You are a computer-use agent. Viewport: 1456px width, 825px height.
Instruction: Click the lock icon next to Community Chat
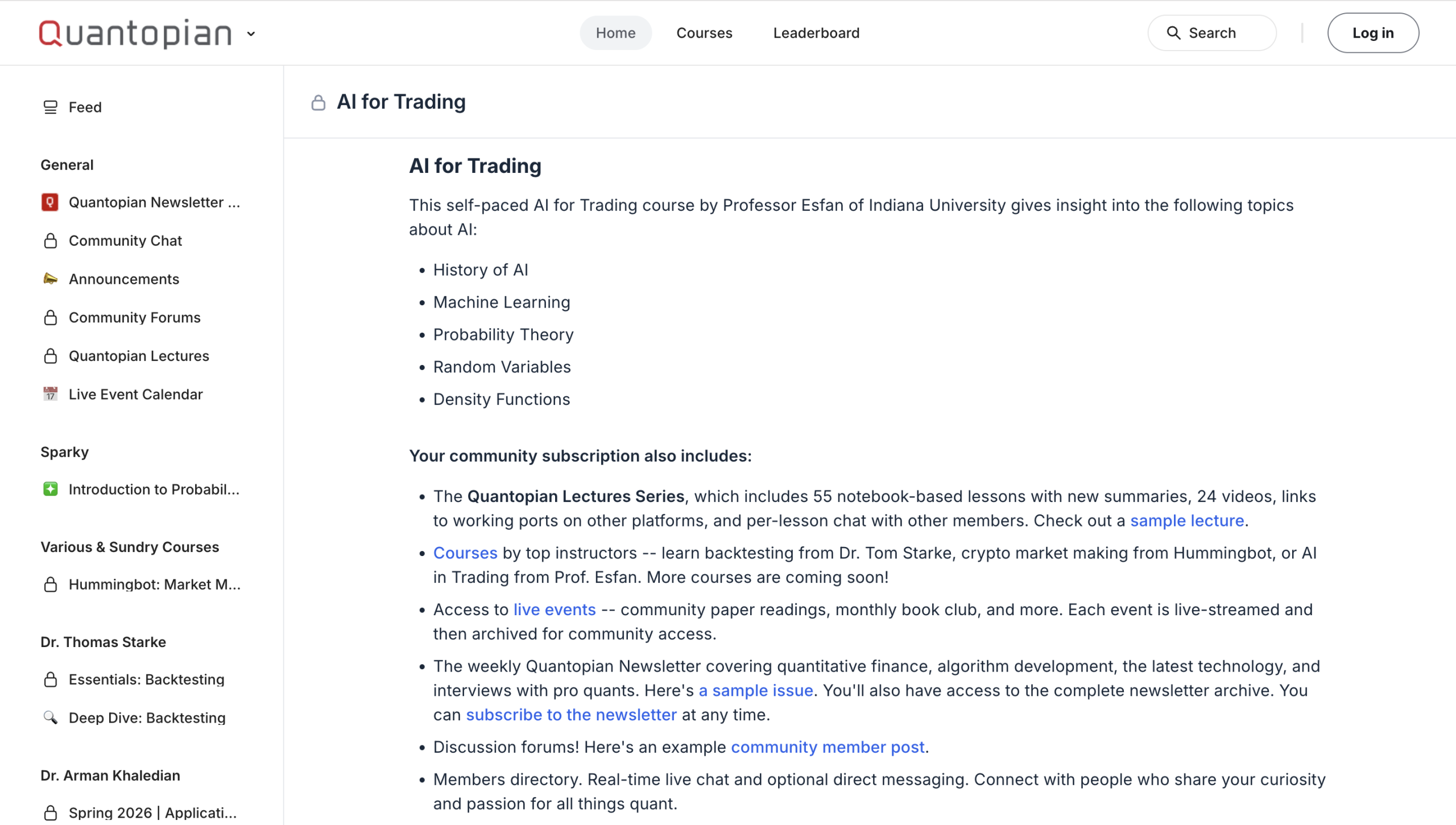coord(50,241)
